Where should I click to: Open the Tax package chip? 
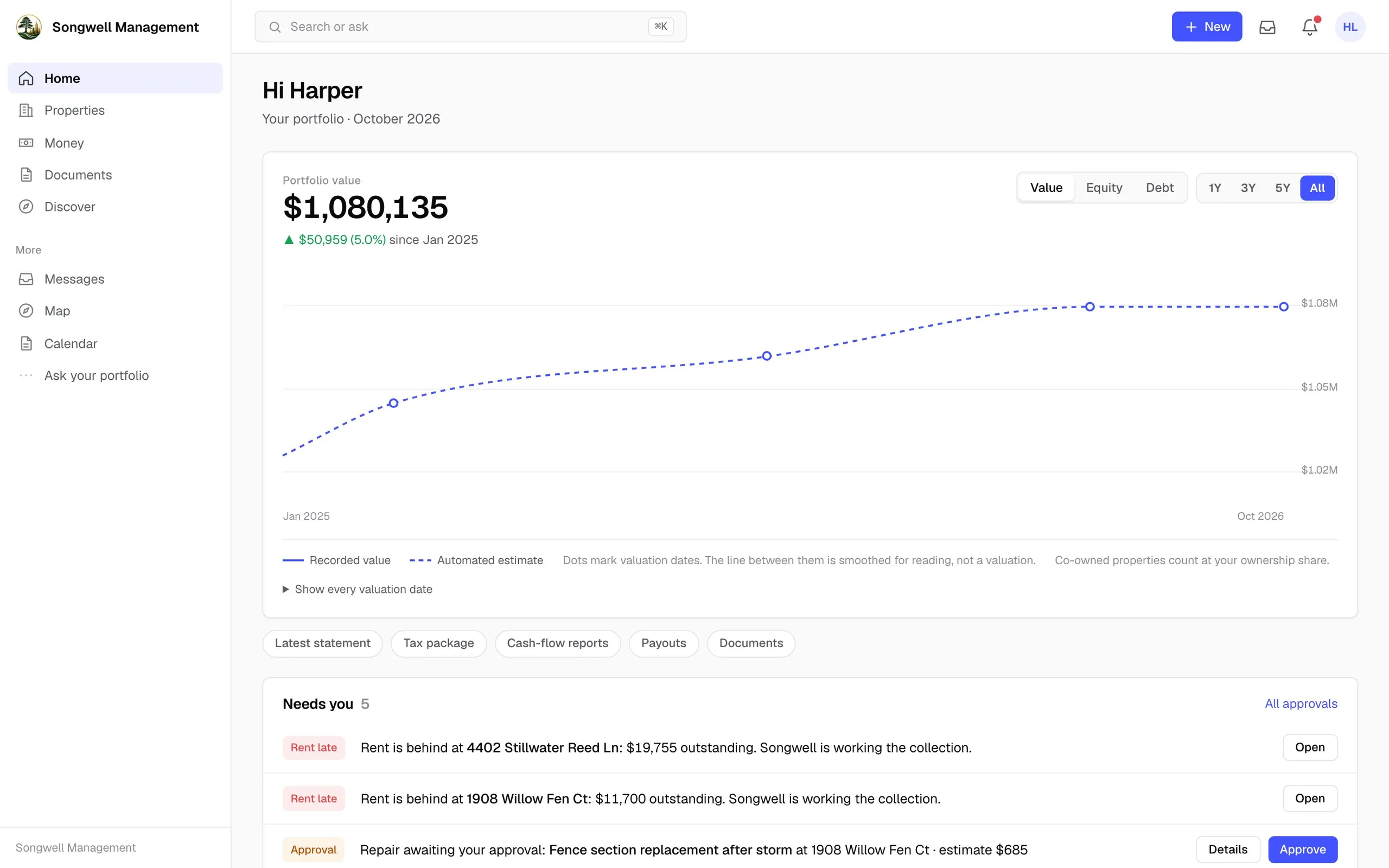click(x=438, y=643)
